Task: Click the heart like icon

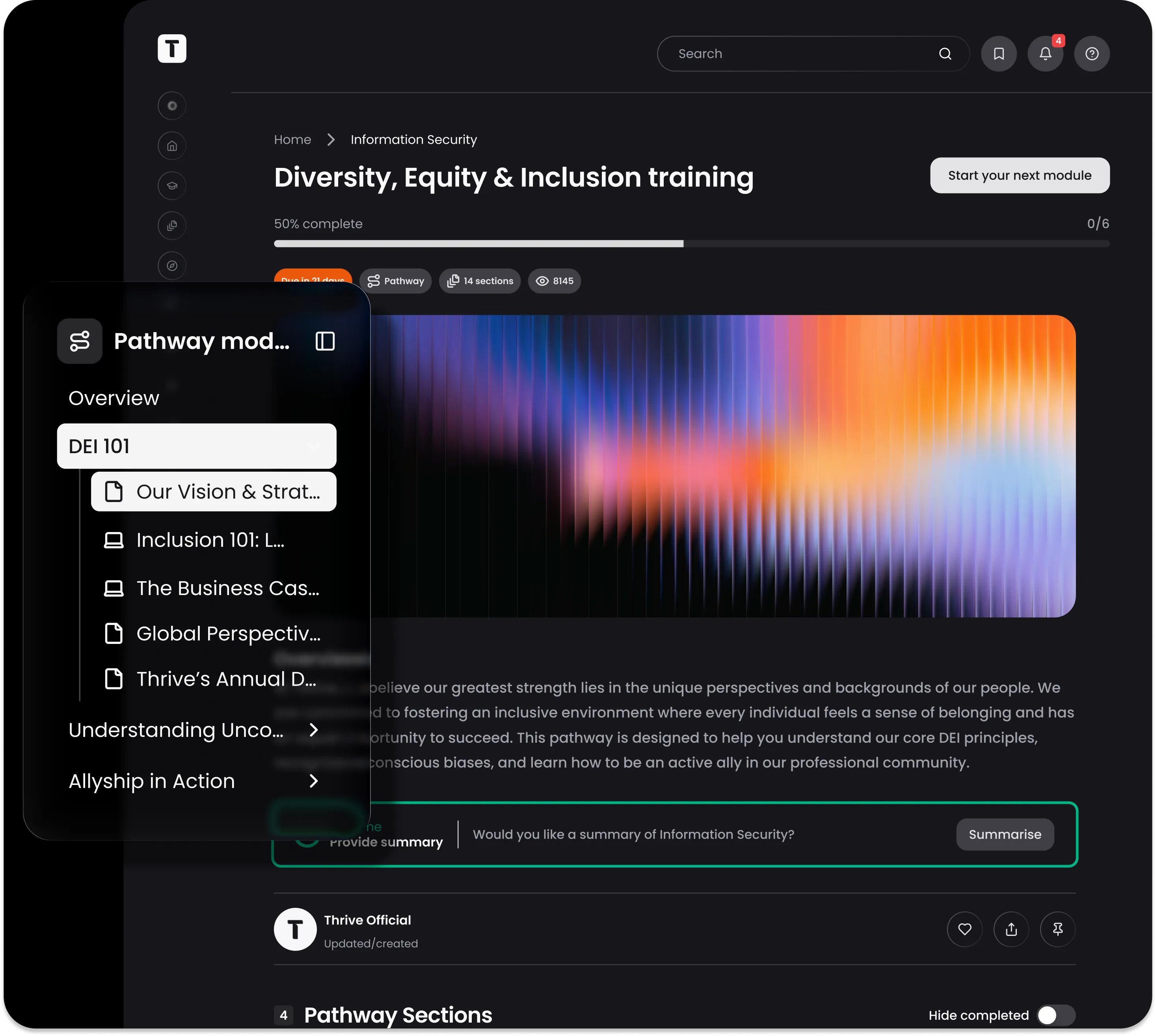Action: tap(964, 929)
